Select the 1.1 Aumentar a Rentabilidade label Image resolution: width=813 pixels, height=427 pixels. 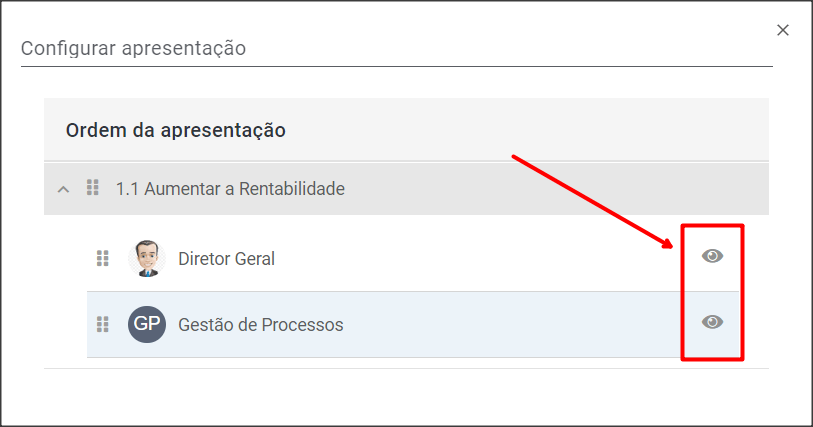(x=230, y=188)
